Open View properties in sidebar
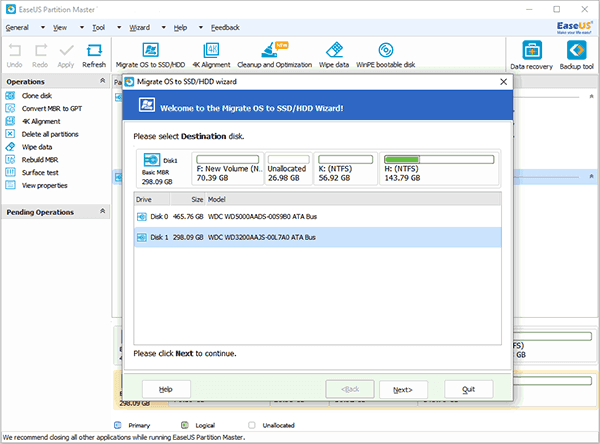This screenshot has width=600, height=444. click(x=44, y=186)
